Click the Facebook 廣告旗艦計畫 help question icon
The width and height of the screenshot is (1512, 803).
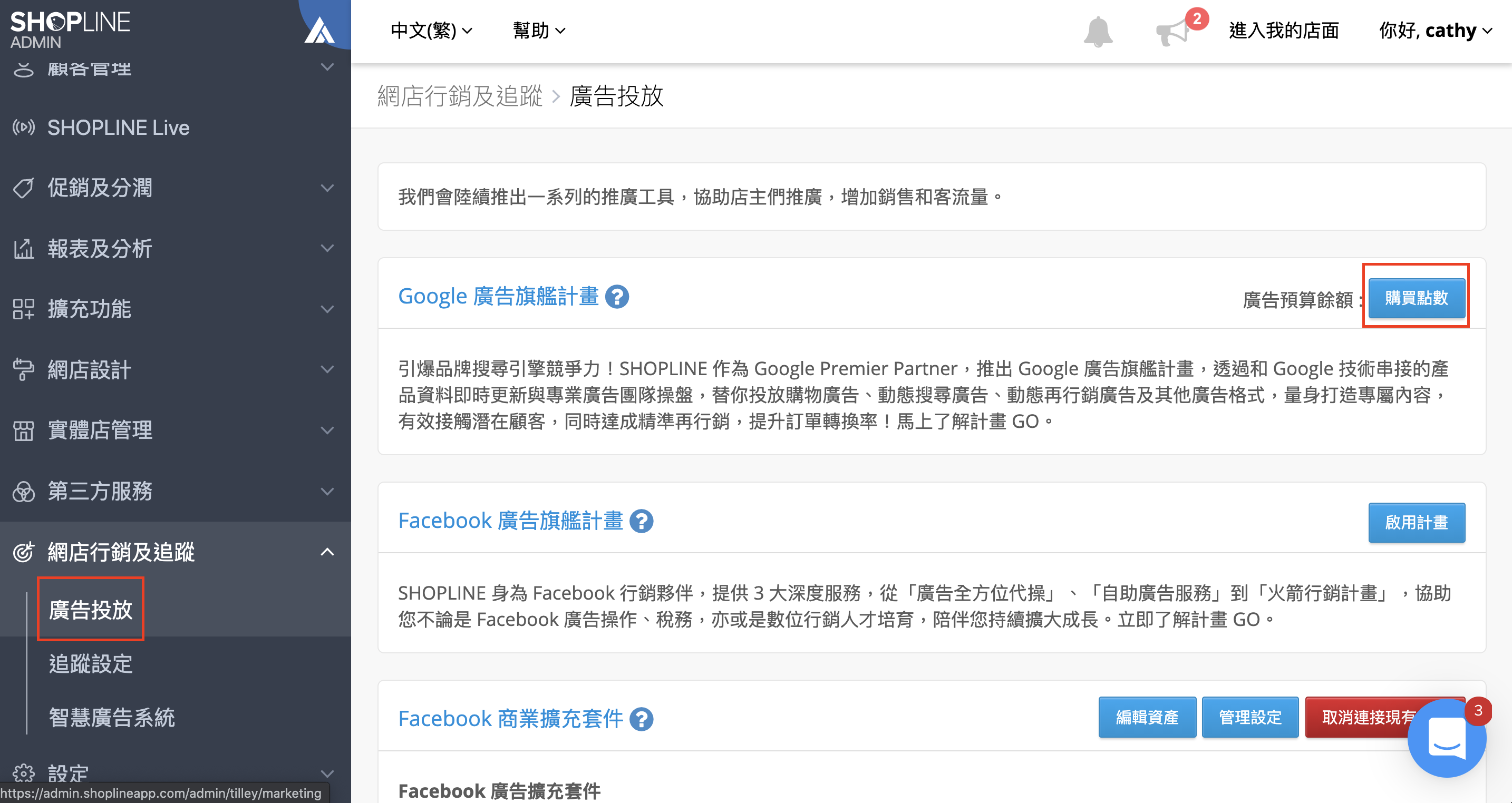click(641, 521)
